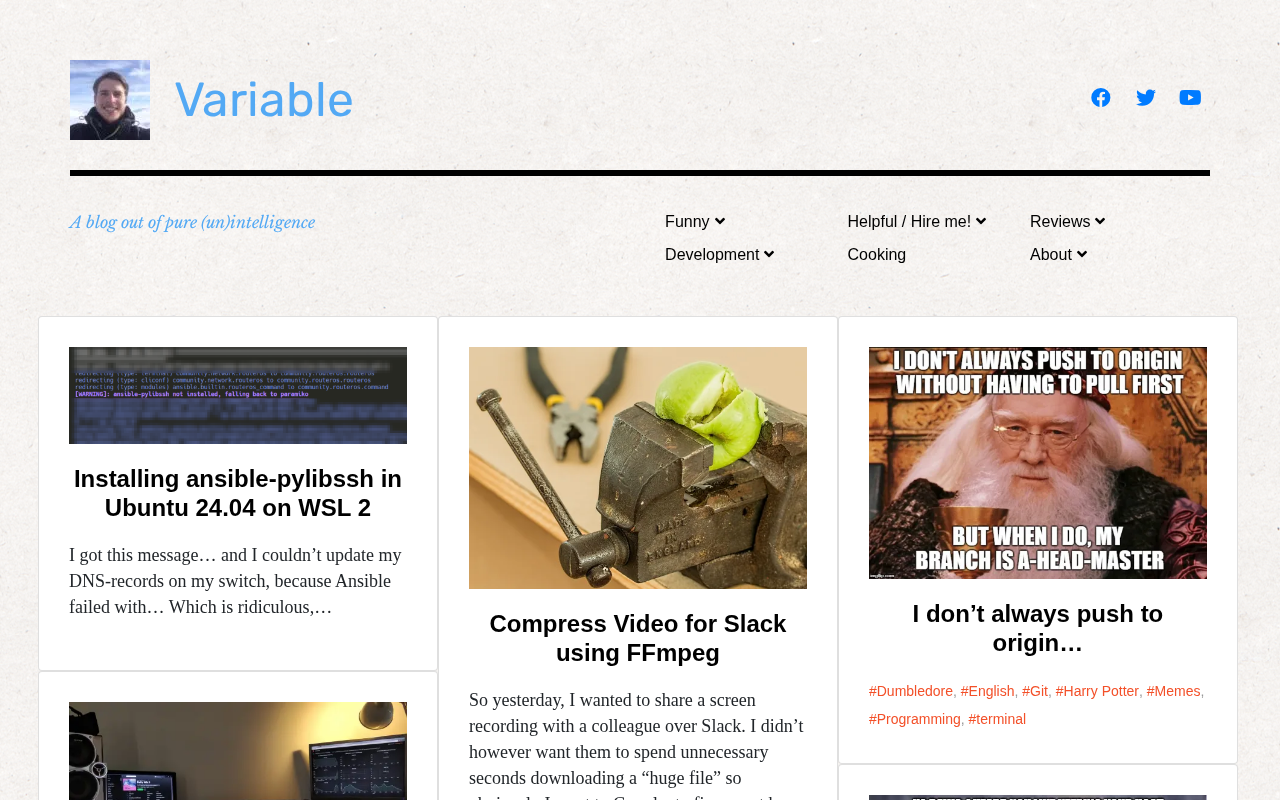This screenshot has width=1280, height=800.
Task: Select the #Git tag
Action: [1035, 691]
